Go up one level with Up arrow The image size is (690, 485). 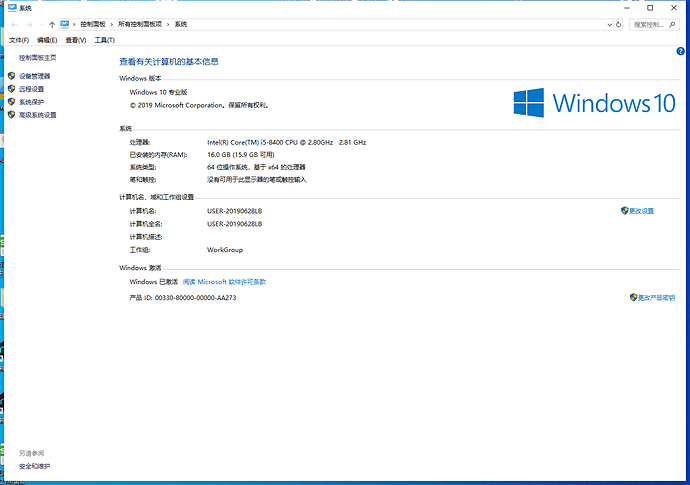click(x=52, y=25)
